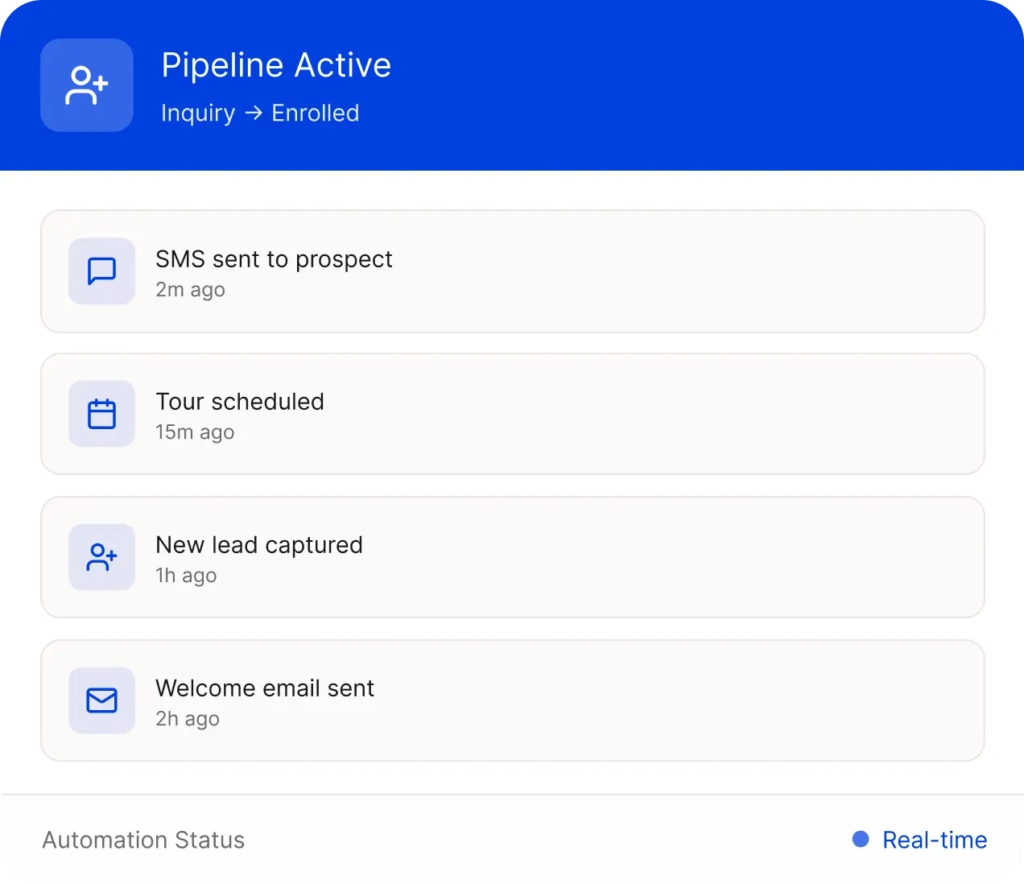Click the Enrolled stage in the header

315,114
